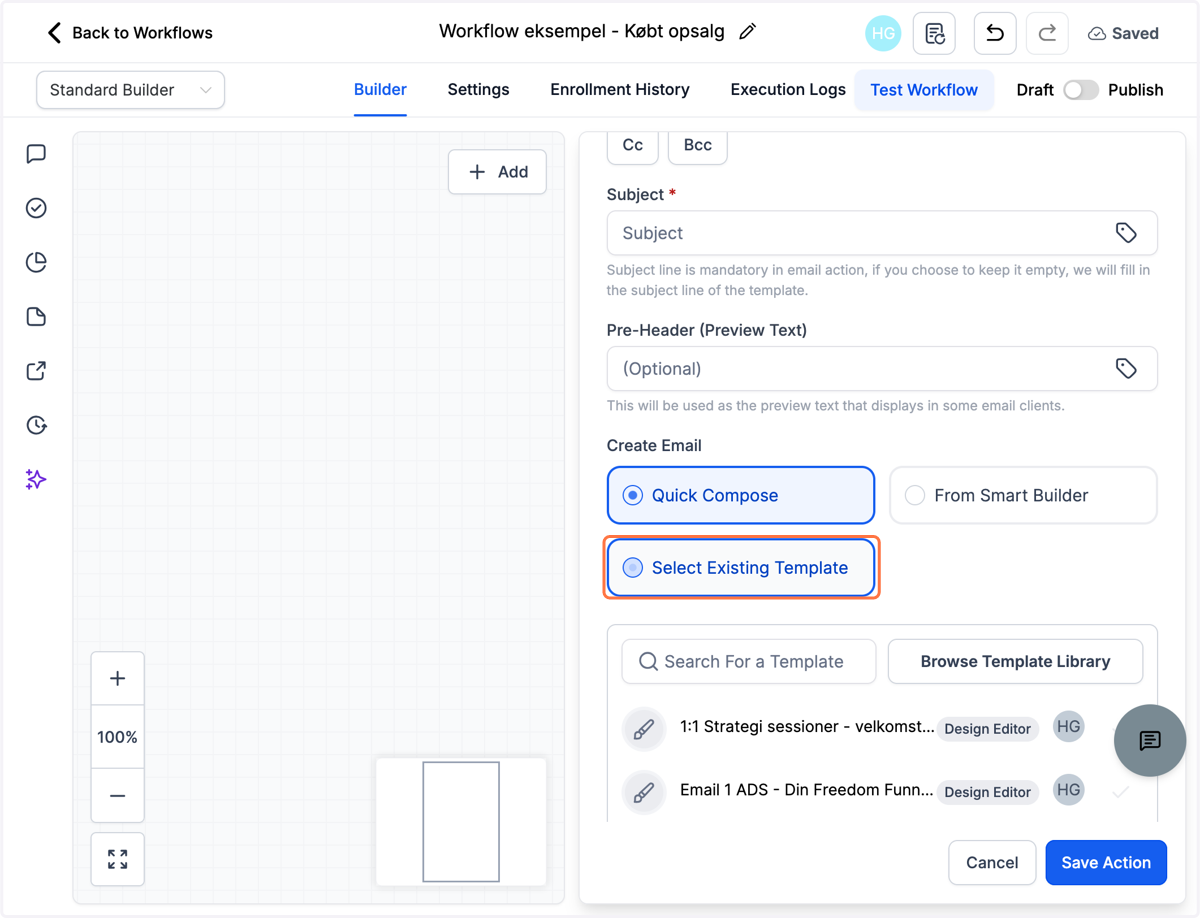1200x918 pixels.
Task: Select template 'Email 1 ADS - Din Freedom Funn...'
Action: pos(807,790)
